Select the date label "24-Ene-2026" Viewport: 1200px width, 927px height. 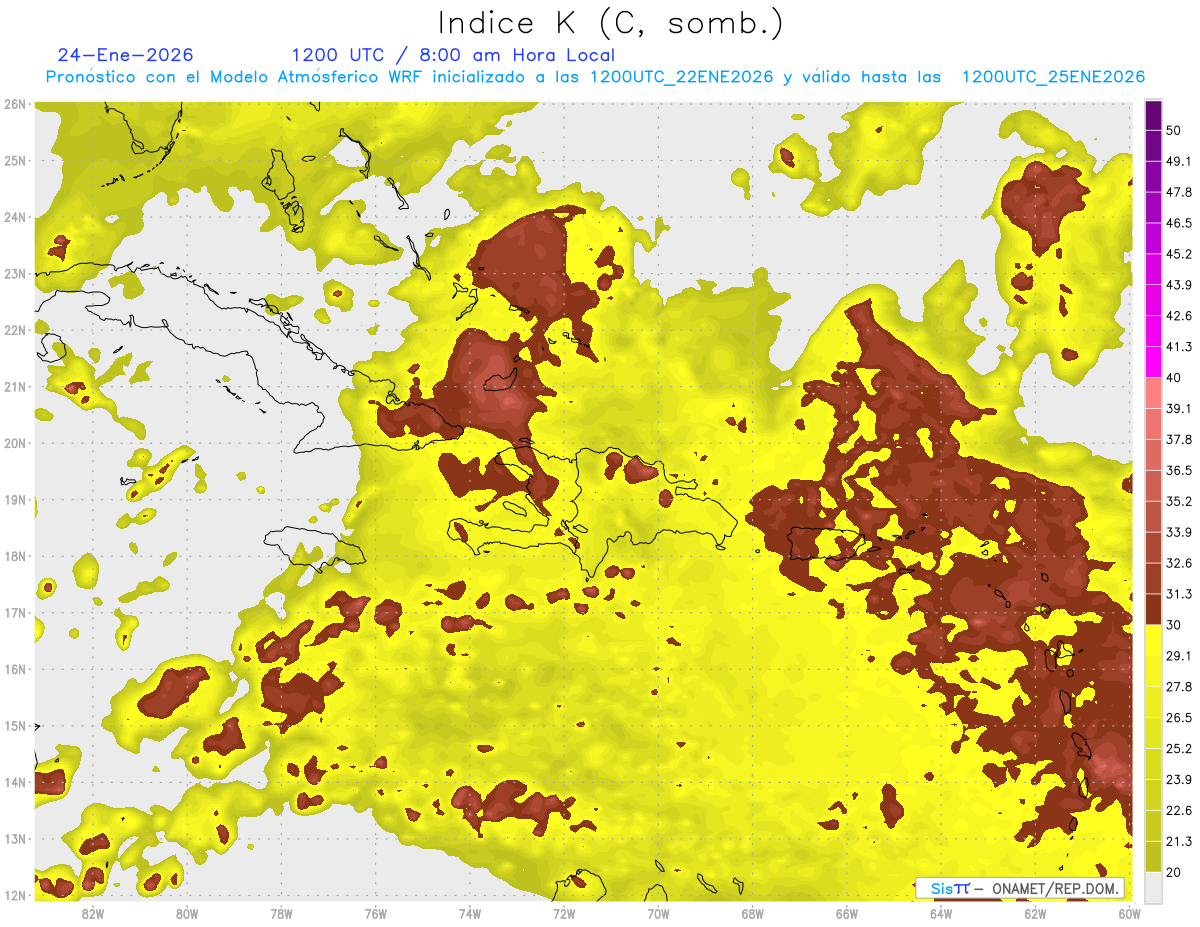coord(126,55)
